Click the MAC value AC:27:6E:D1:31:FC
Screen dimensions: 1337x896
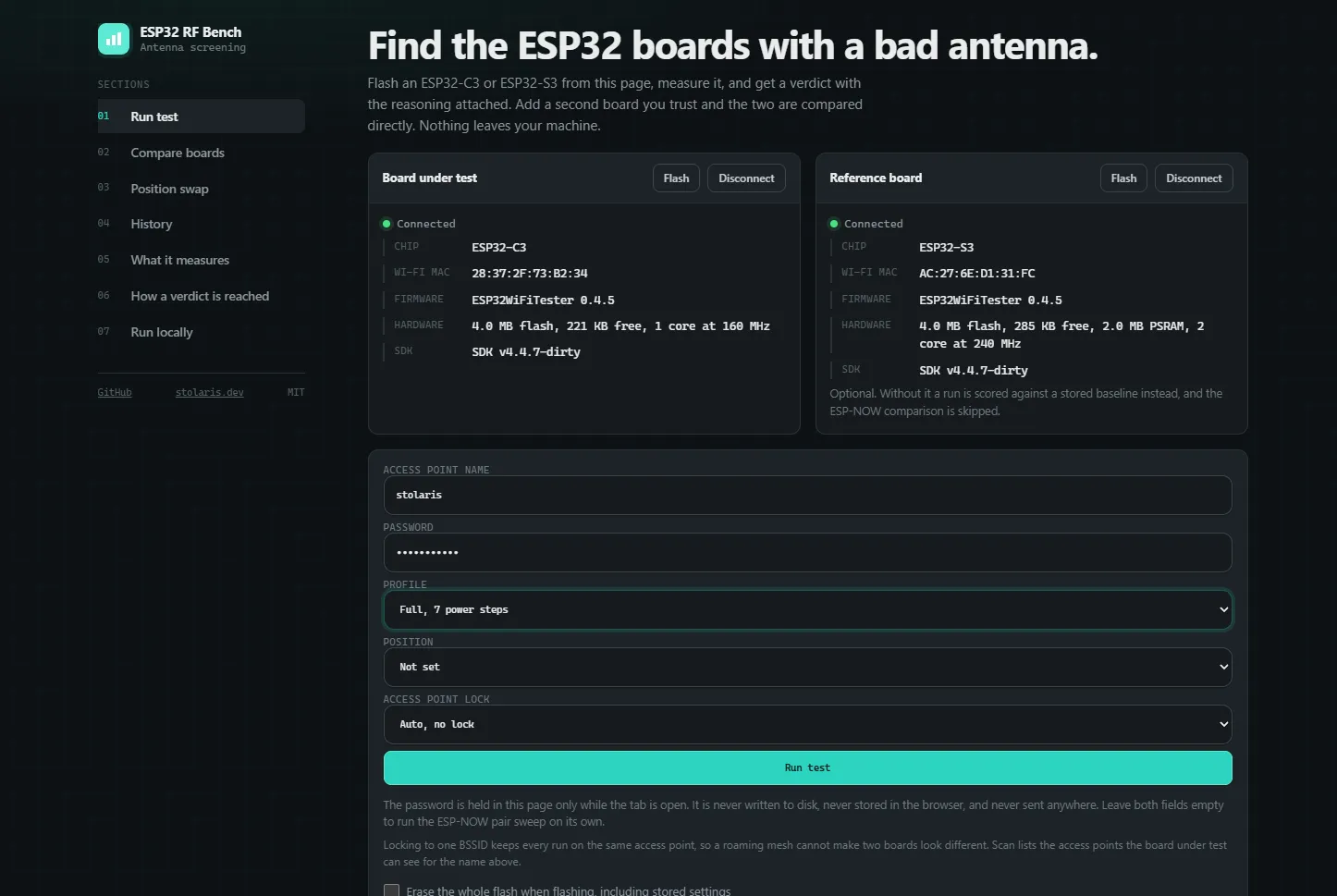point(976,274)
